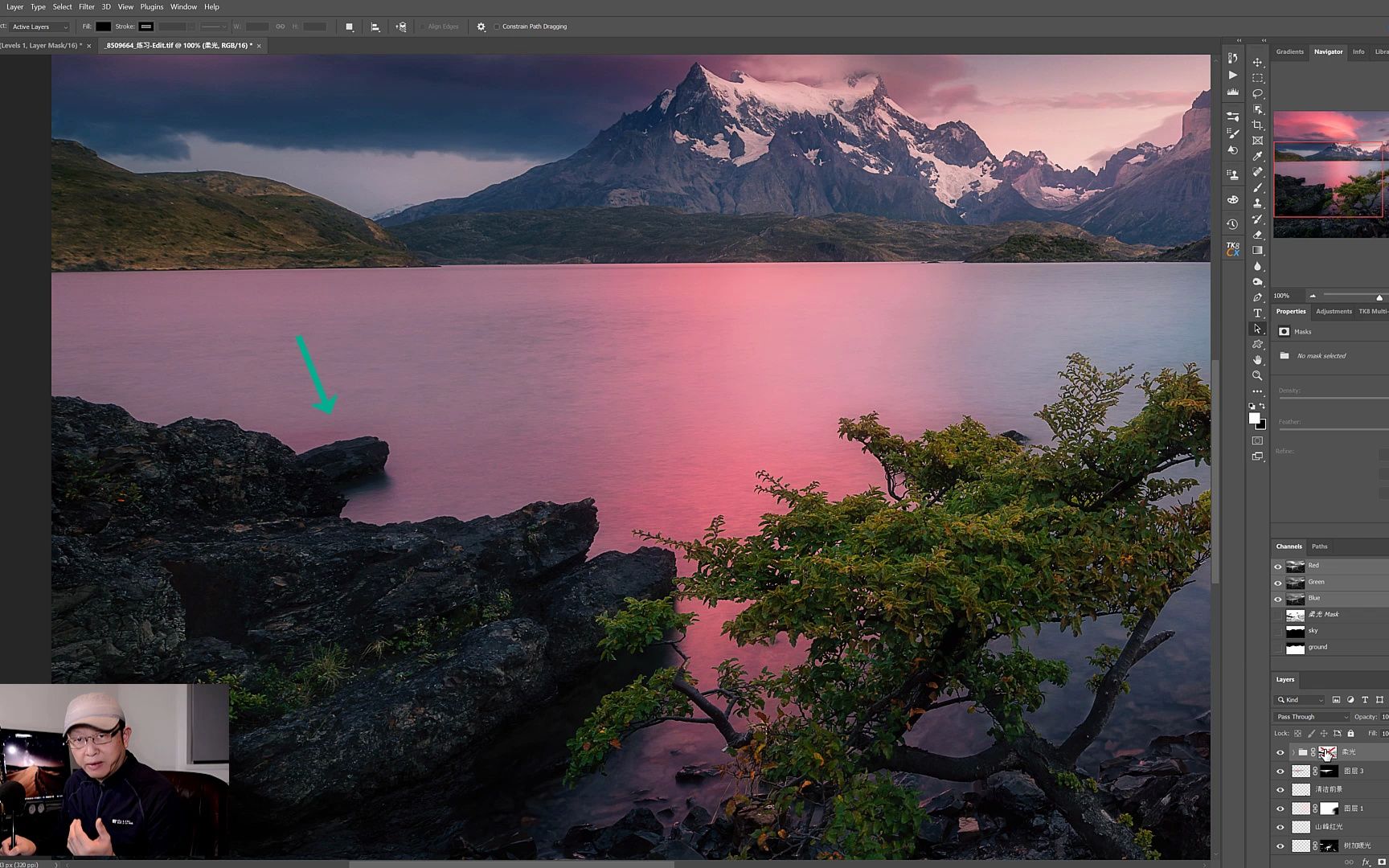This screenshot has height=868, width=1389.
Task: Hide the 图层 3 layer
Action: pos(1280,772)
